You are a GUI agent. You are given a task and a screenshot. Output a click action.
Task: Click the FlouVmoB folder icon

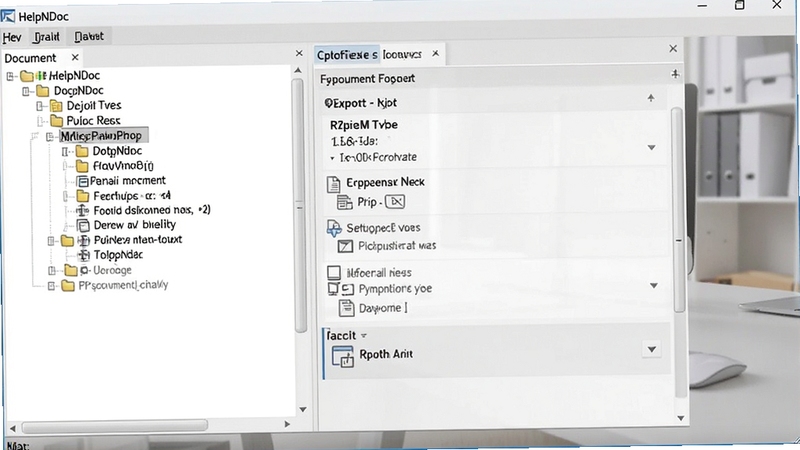[x=82, y=166]
